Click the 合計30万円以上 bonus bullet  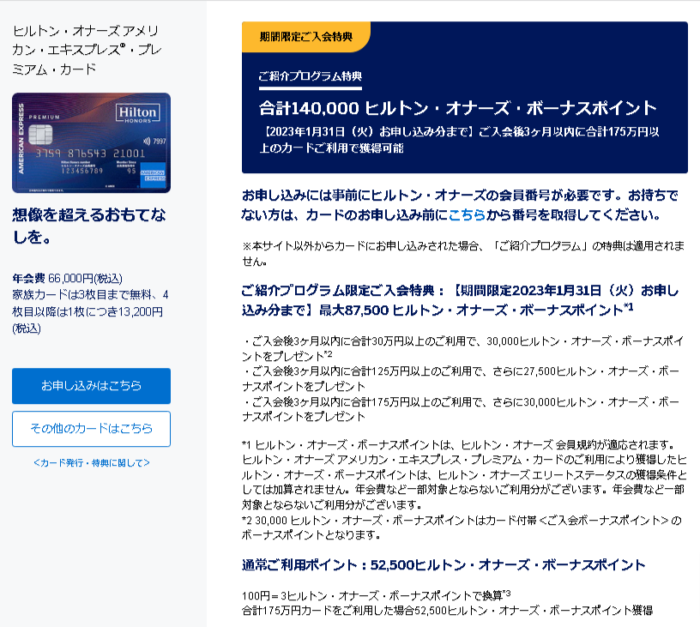462,348
